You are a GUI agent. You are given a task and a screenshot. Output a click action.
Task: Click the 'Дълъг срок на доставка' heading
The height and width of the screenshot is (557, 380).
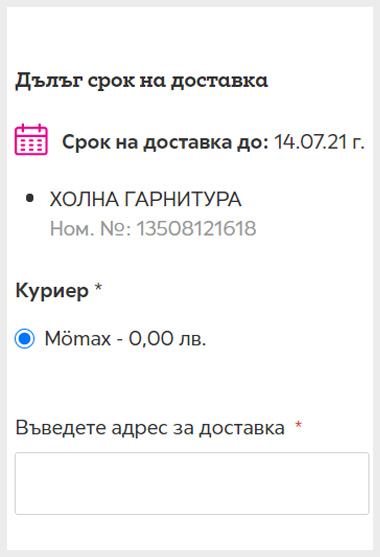click(x=141, y=81)
